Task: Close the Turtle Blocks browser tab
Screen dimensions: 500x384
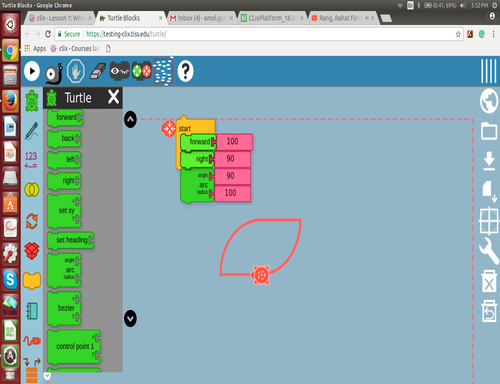Action: click(160, 18)
